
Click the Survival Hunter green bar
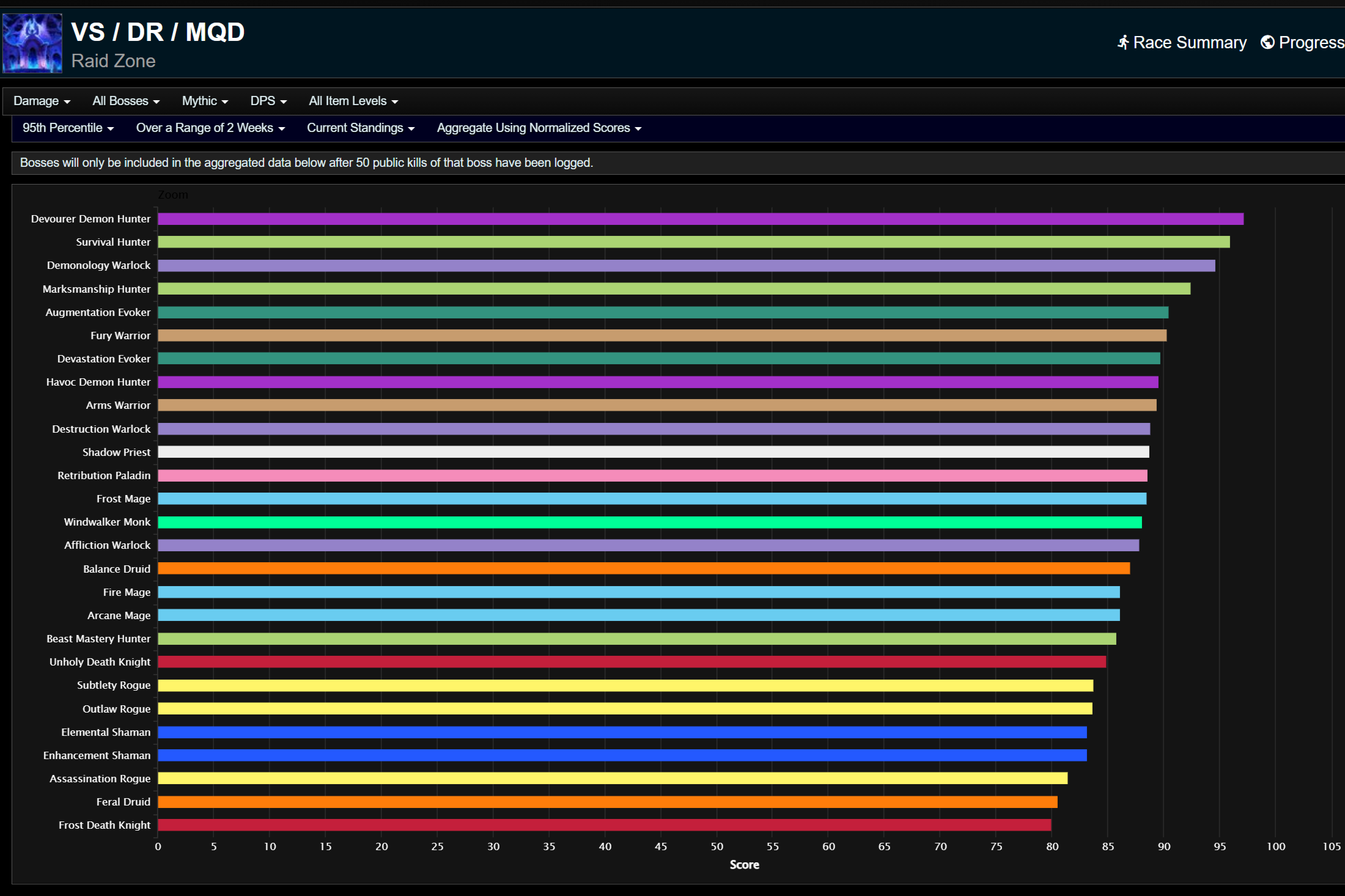[x=693, y=242]
